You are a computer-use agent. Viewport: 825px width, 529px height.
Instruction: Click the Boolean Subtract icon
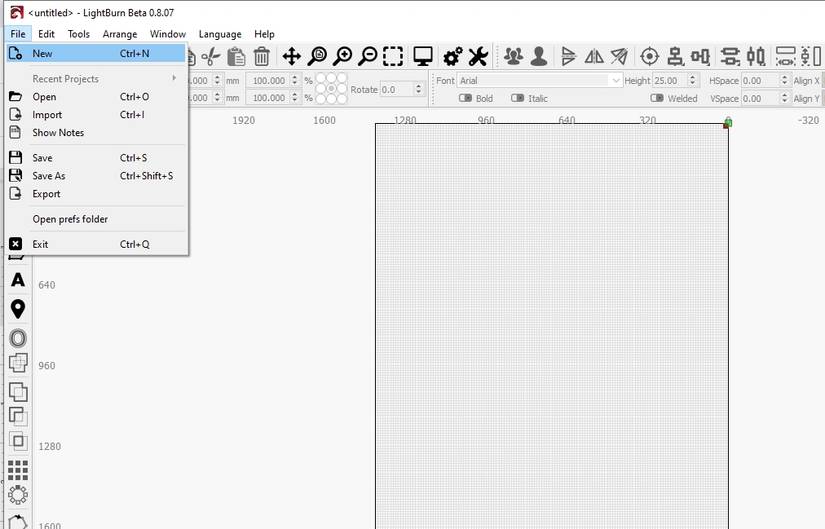(x=18, y=416)
